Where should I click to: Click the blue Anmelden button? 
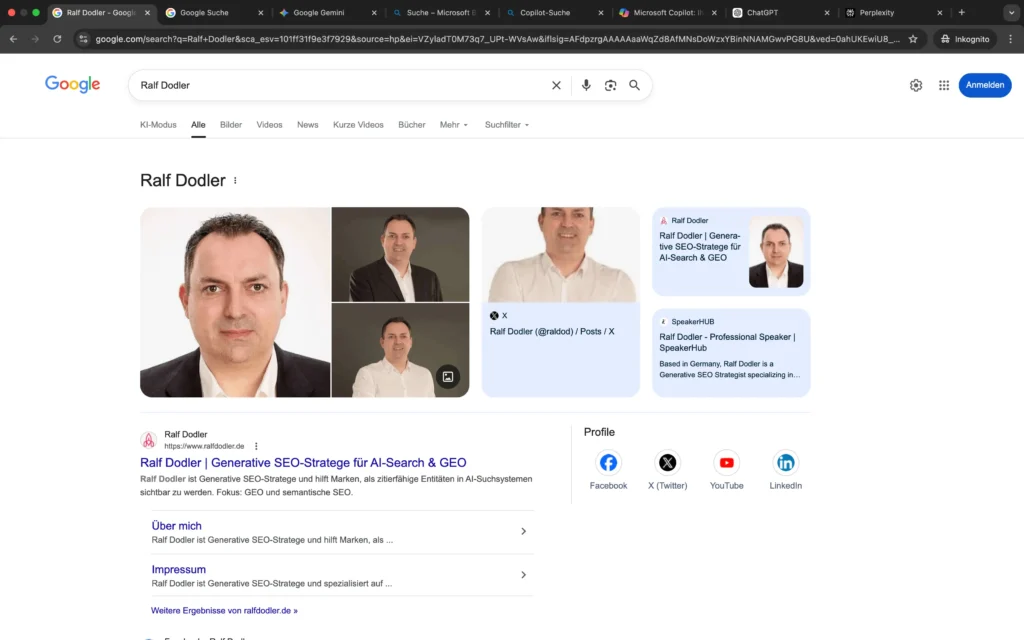(x=985, y=85)
